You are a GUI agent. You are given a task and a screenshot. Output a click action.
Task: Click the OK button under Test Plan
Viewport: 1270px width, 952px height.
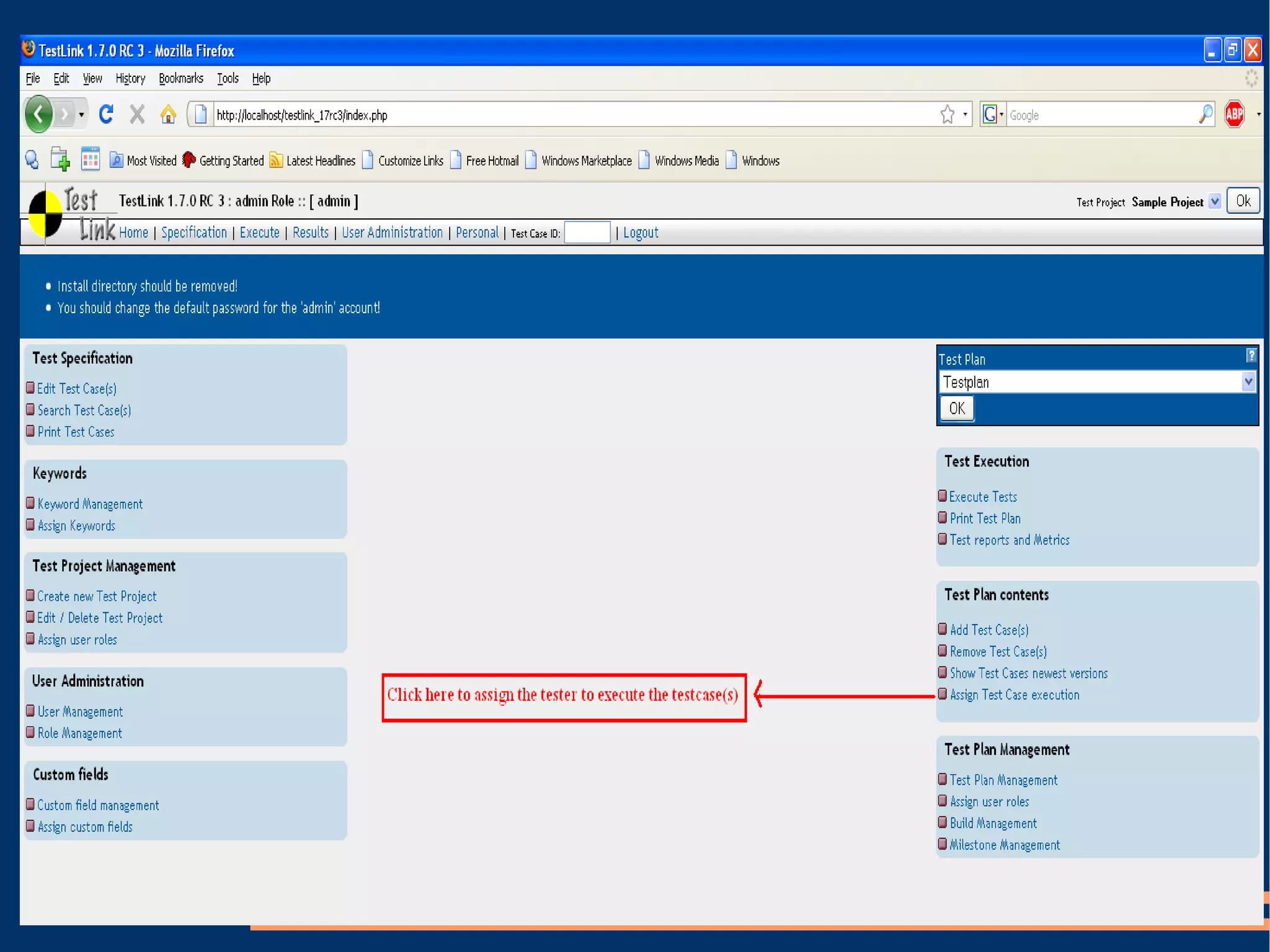pyautogui.click(x=957, y=408)
